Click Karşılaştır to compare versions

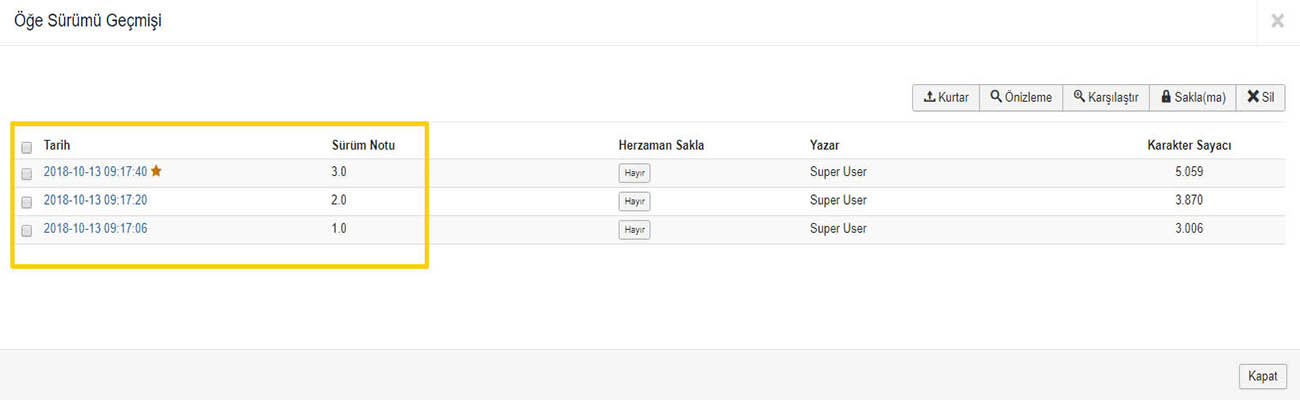coord(1106,97)
